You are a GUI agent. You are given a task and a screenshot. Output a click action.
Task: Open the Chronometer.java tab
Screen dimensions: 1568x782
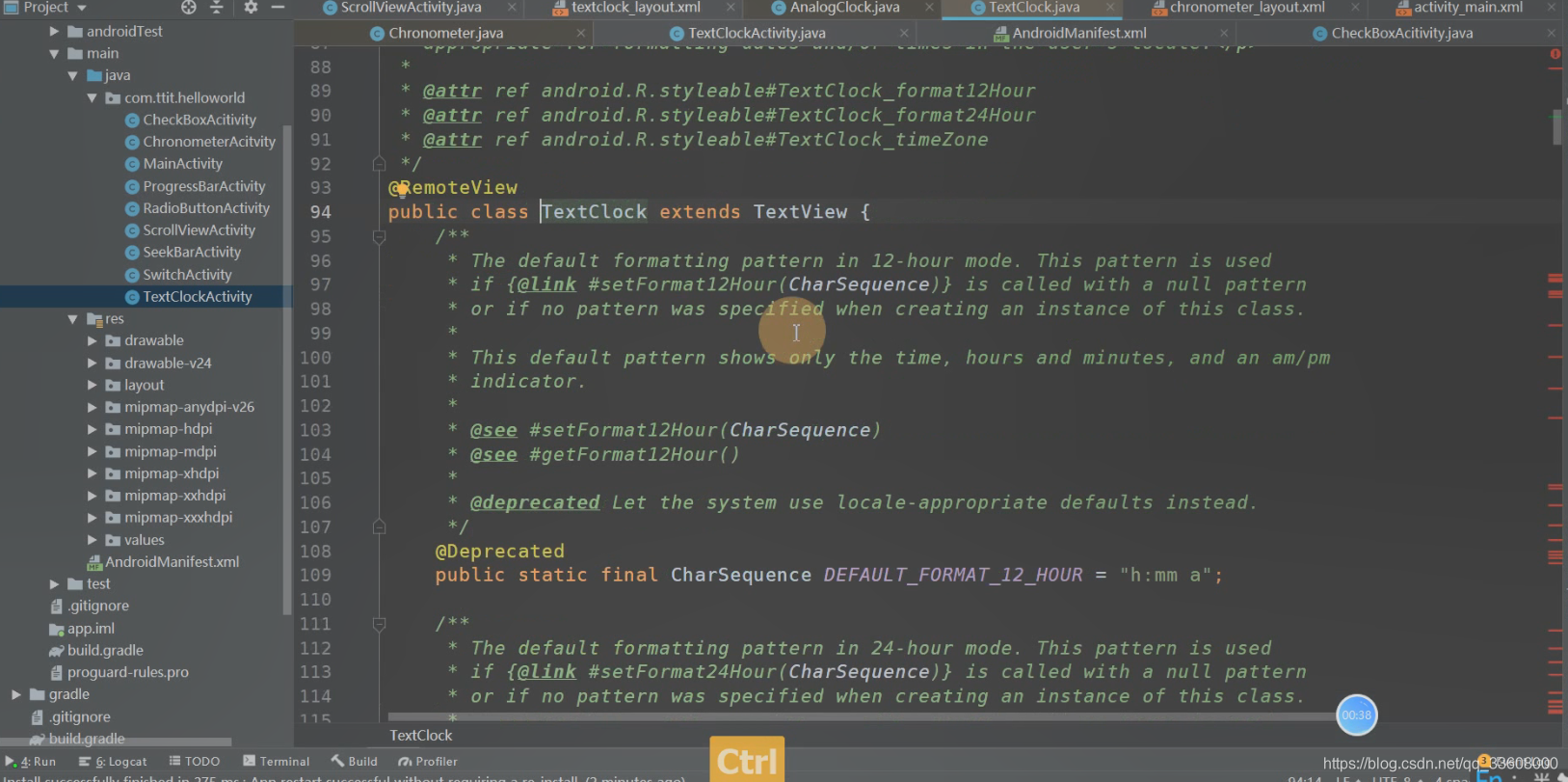(x=446, y=33)
